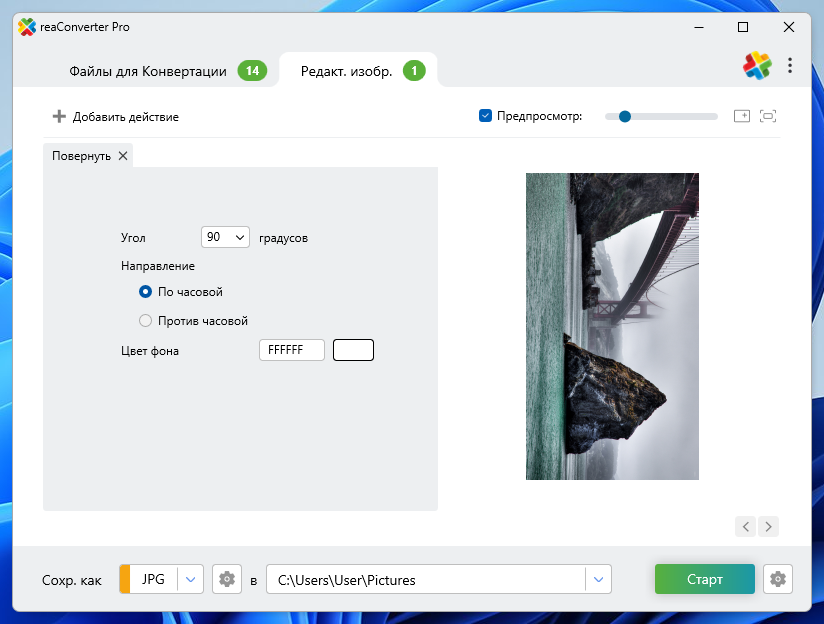Click the fit-to-screen preview icon
This screenshot has height=624, width=824.
(768, 116)
